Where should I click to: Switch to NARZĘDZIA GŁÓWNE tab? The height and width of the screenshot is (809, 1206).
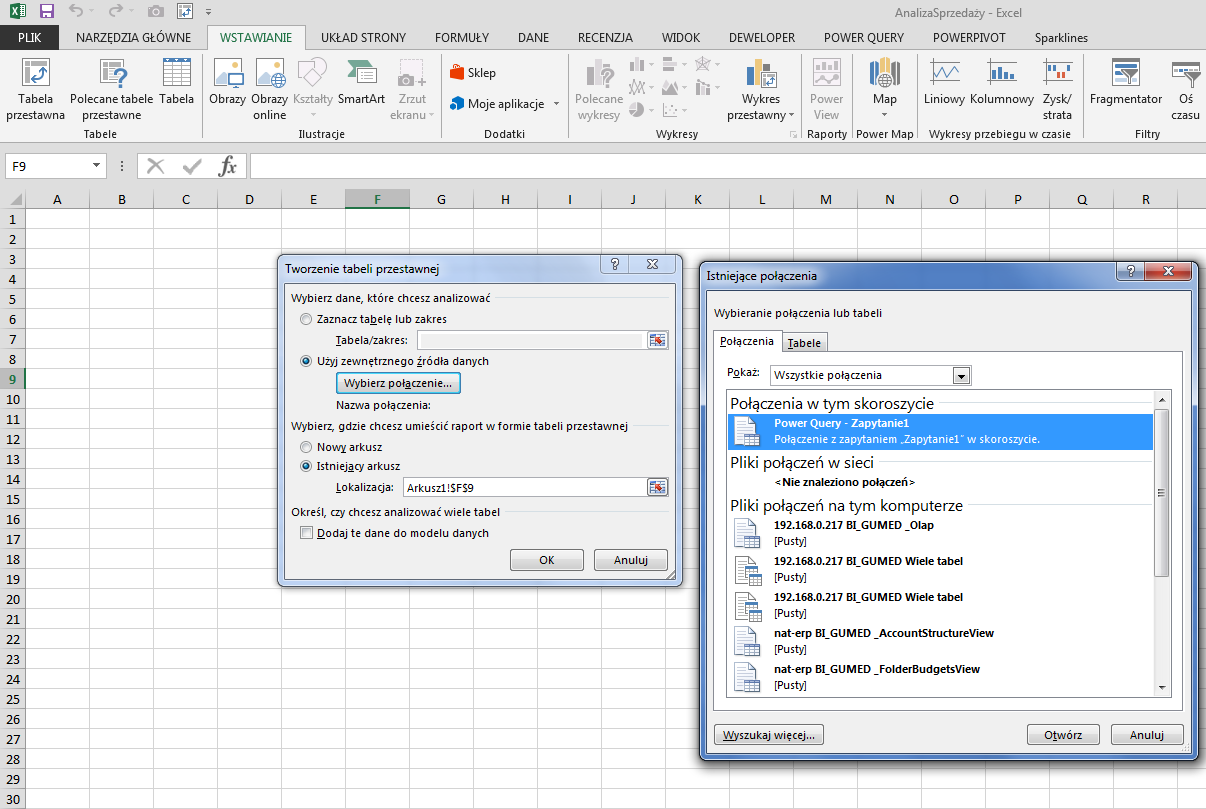tap(133, 38)
